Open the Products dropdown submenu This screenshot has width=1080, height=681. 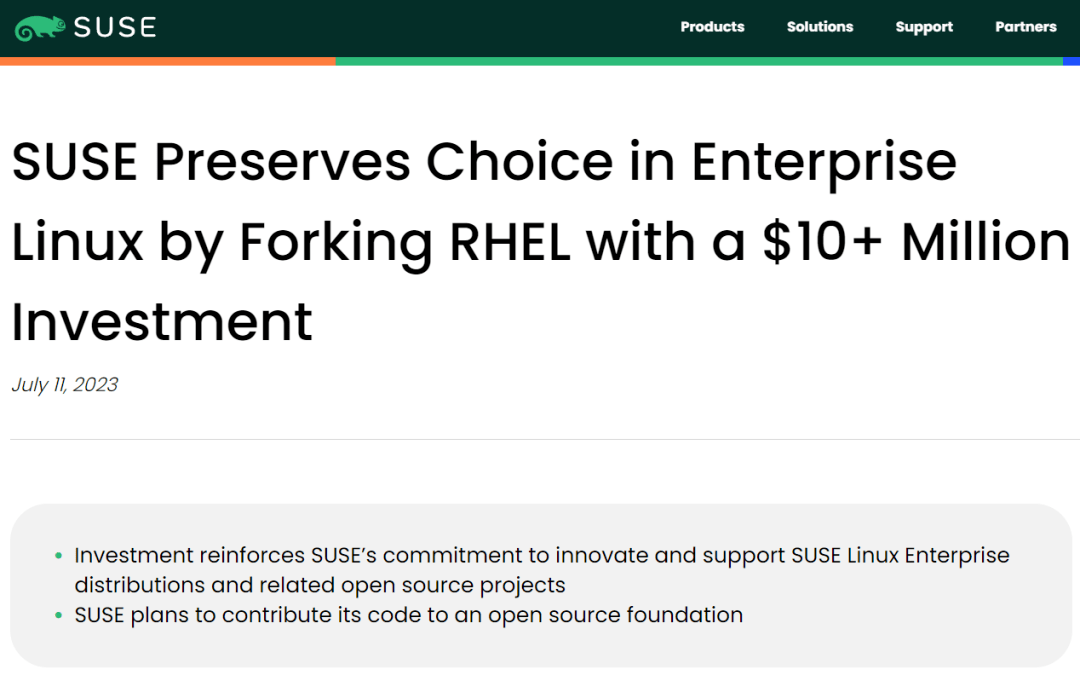point(712,27)
